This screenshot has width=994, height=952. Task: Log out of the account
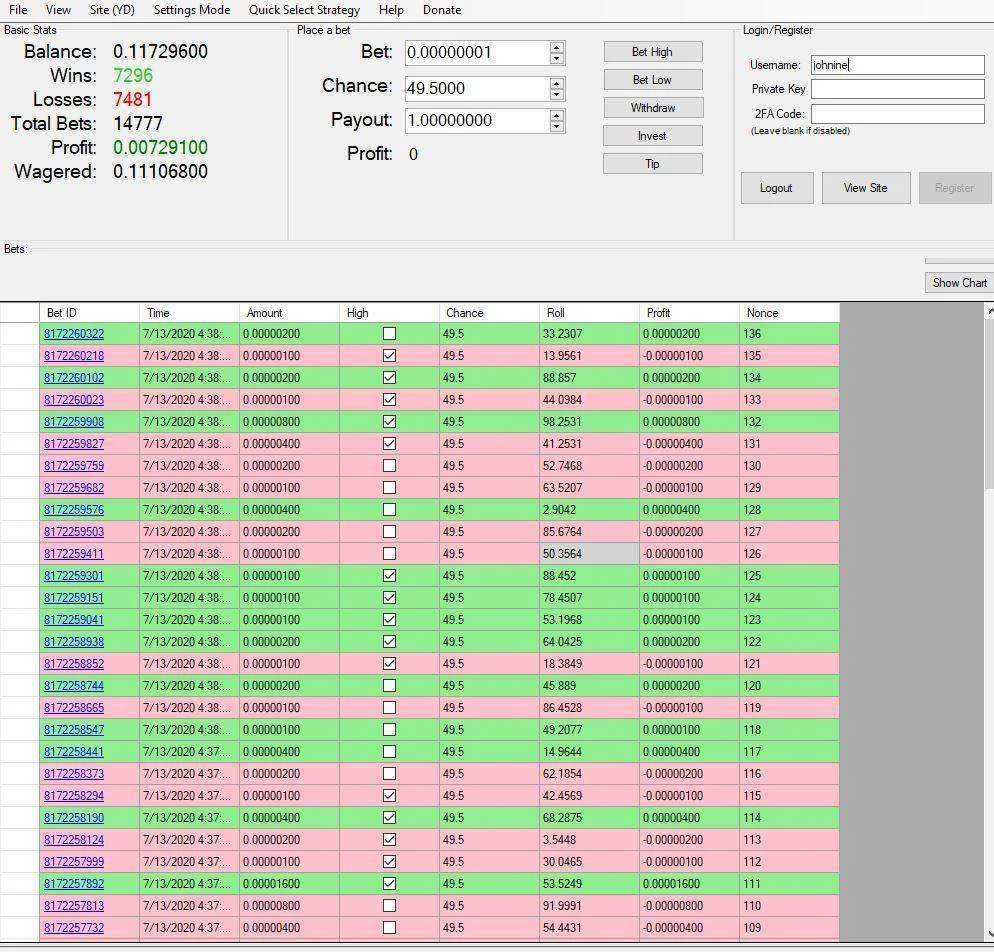pyautogui.click(x=777, y=188)
